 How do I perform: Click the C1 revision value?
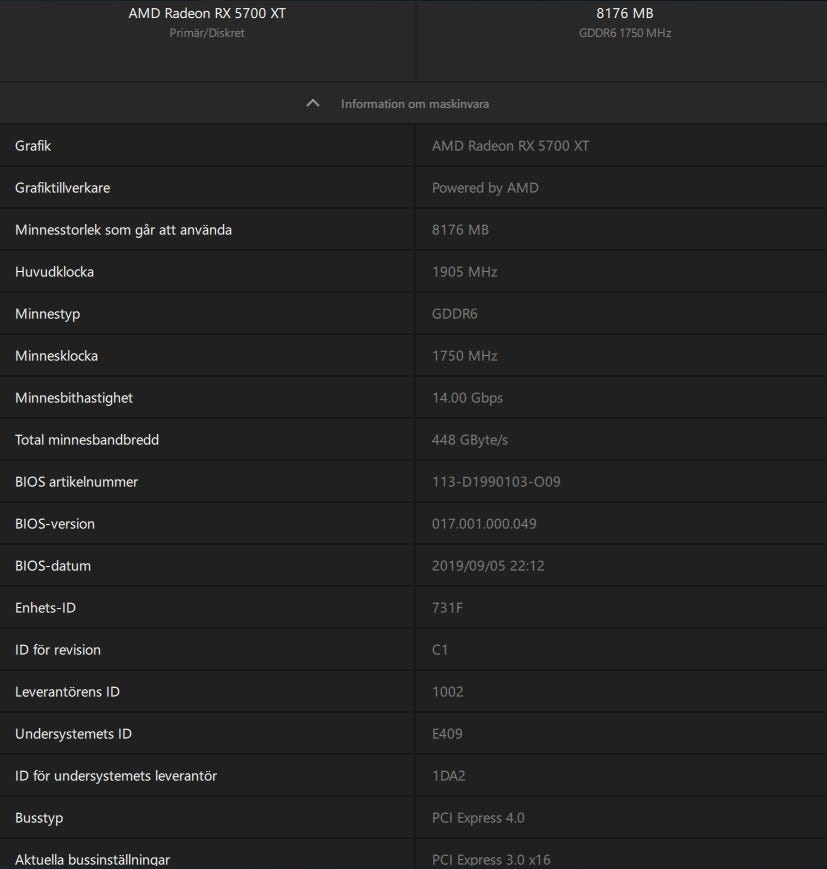(x=440, y=650)
